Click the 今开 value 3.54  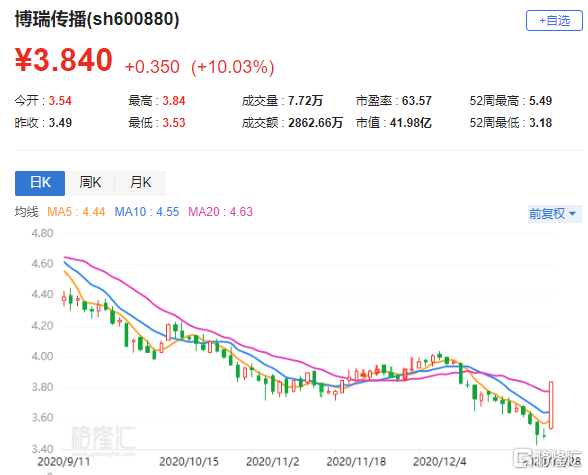(60, 101)
